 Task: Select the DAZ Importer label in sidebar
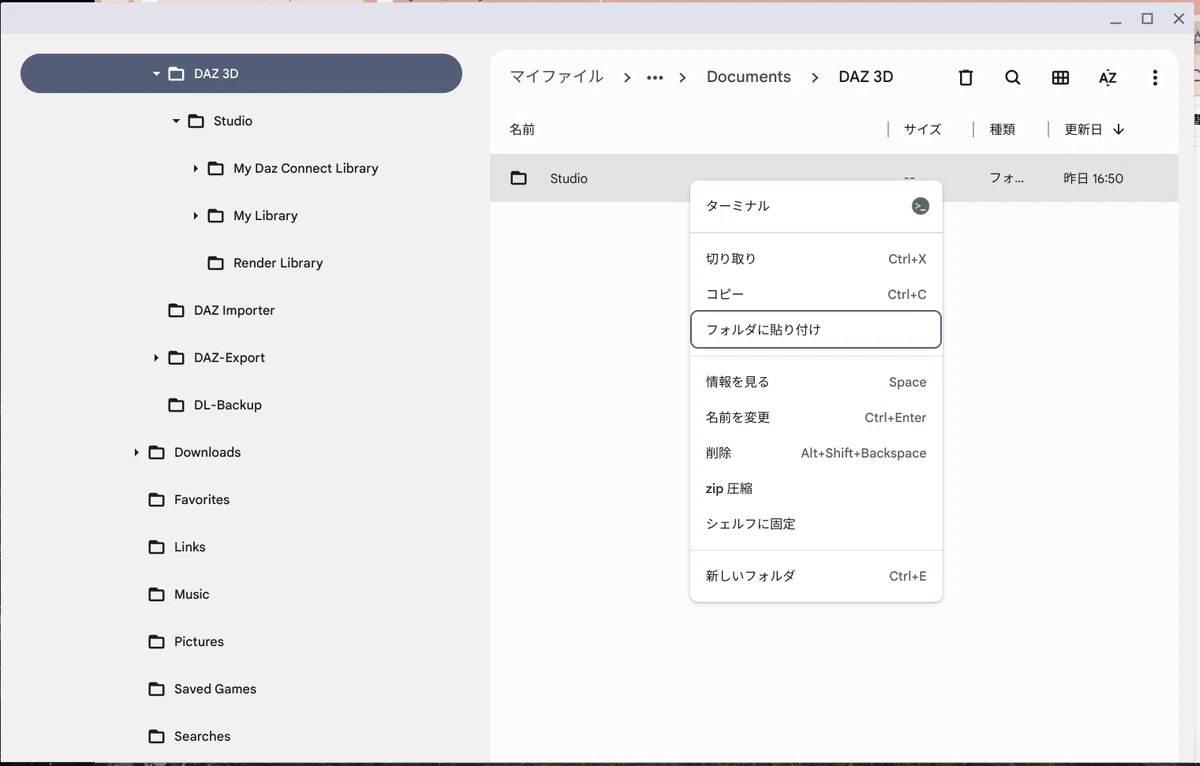pyautogui.click(x=234, y=311)
